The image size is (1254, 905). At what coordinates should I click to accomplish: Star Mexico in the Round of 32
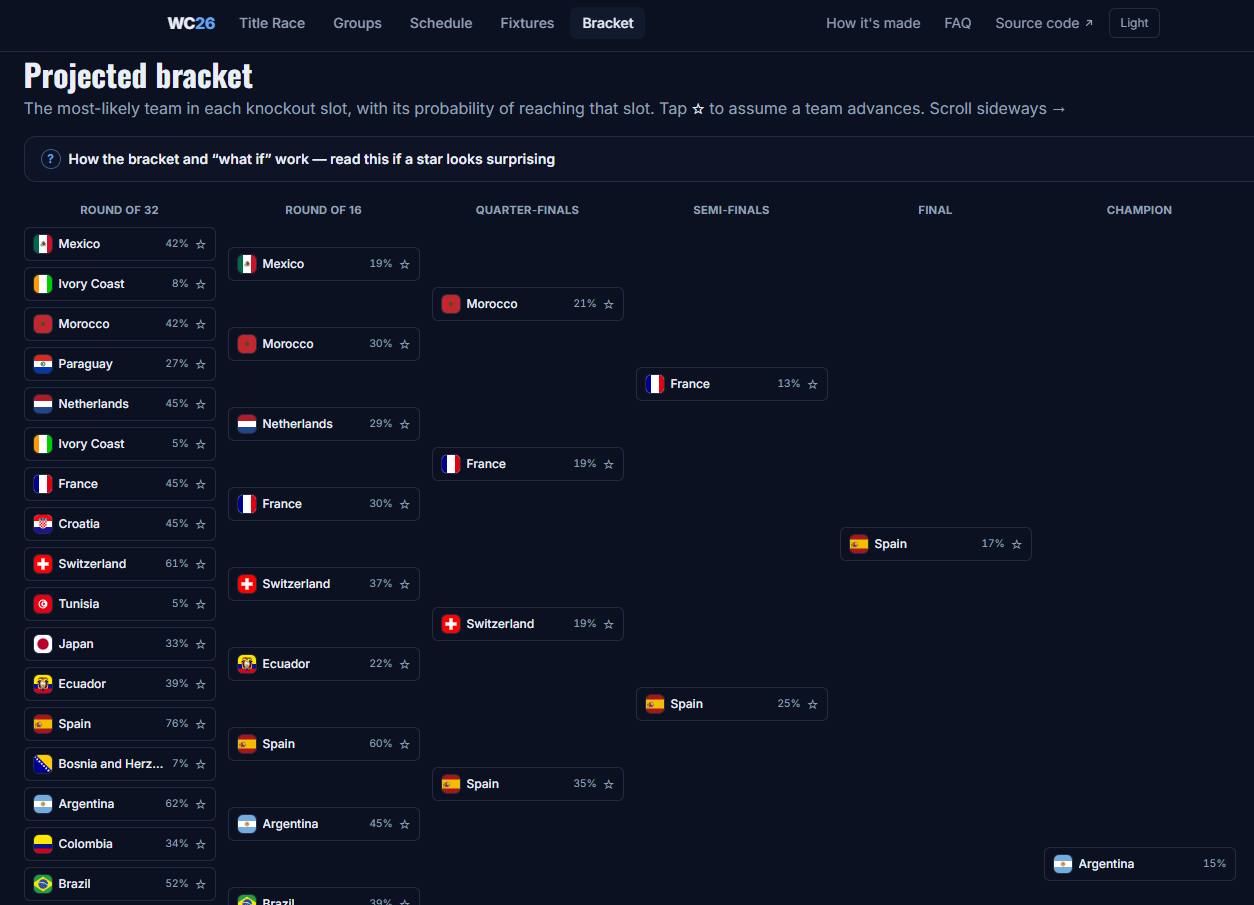[201, 244]
